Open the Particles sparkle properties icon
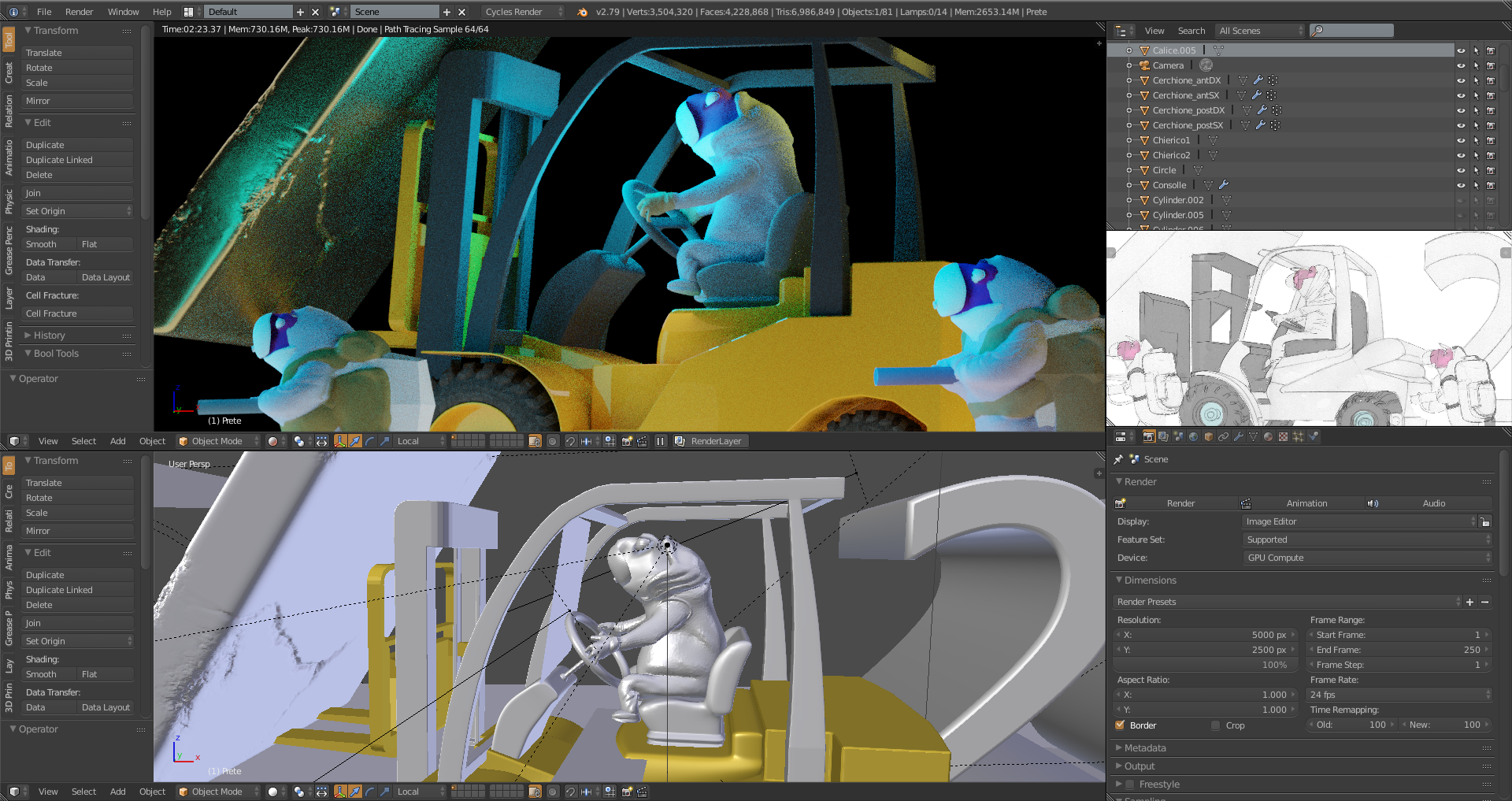 1299,436
